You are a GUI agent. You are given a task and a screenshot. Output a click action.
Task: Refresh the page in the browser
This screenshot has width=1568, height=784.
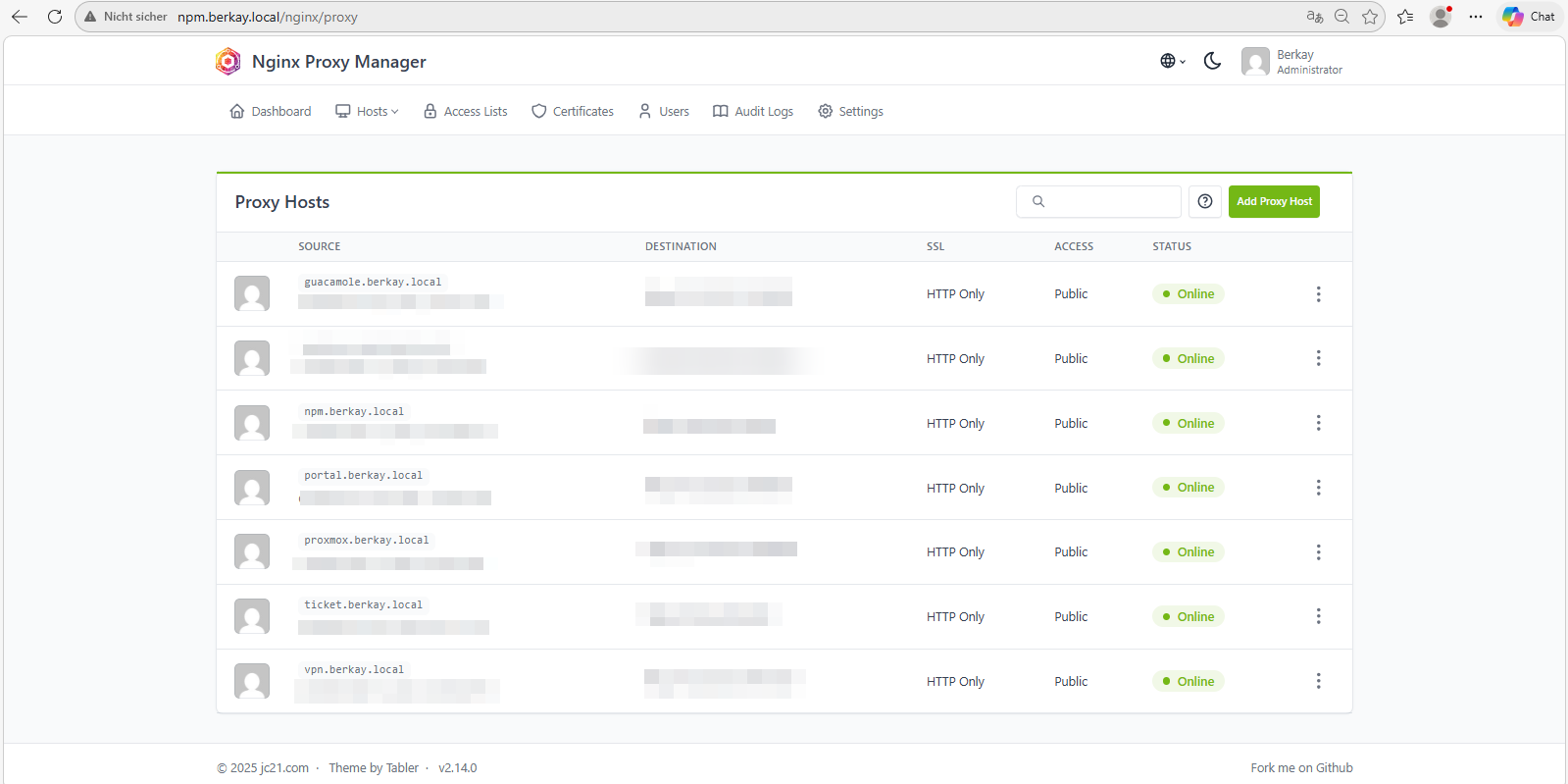point(55,17)
